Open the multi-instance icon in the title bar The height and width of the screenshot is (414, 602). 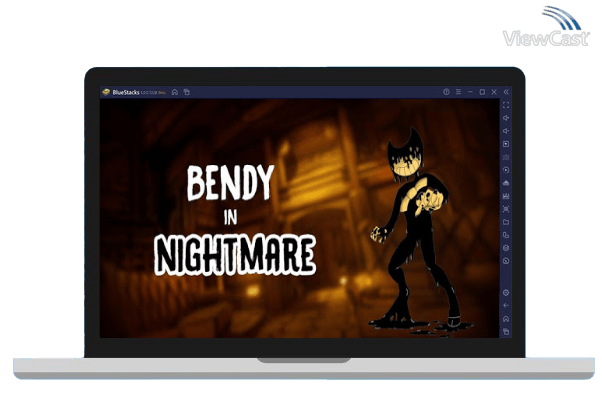tap(187, 92)
